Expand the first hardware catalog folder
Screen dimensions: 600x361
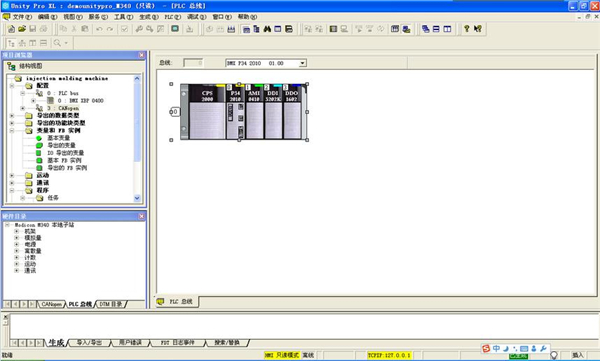click(16, 231)
